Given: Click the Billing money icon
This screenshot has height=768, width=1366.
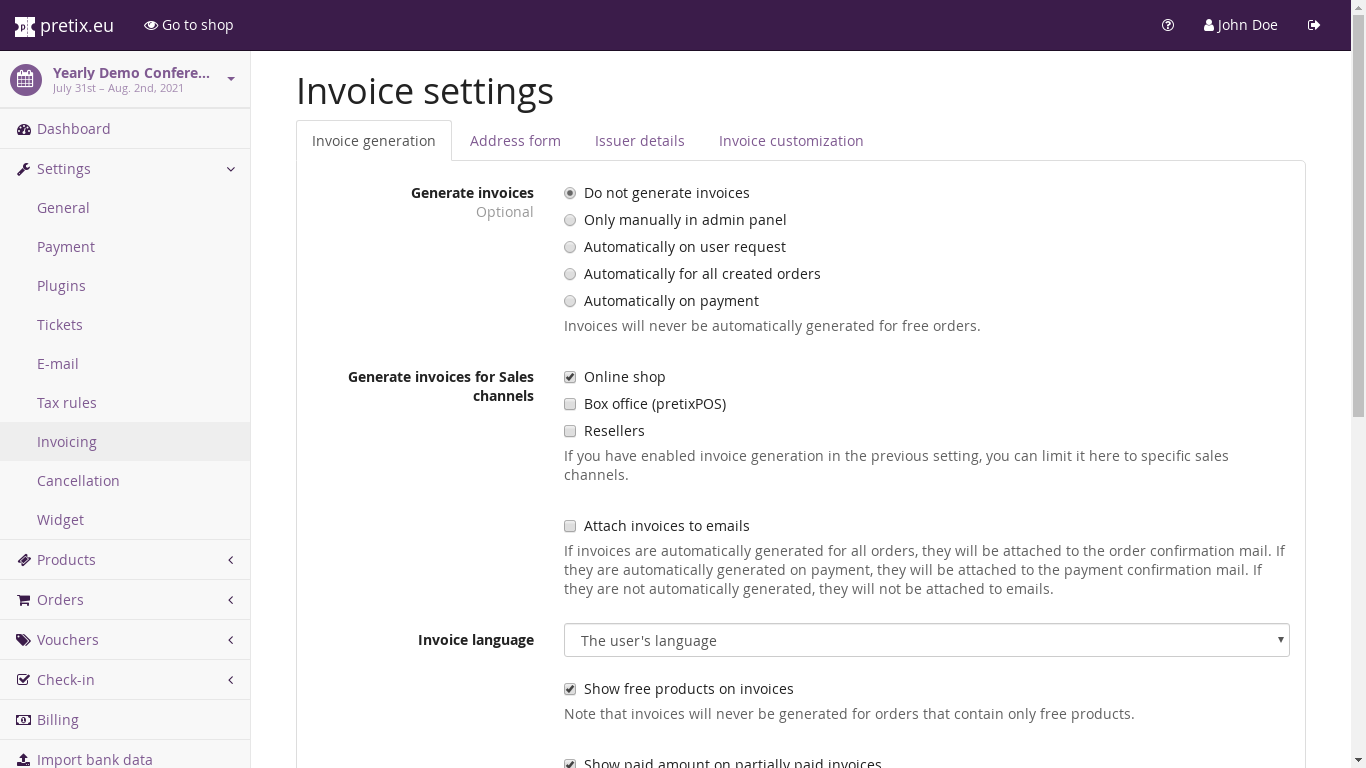Looking at the screenshot, I should (24, 720).
